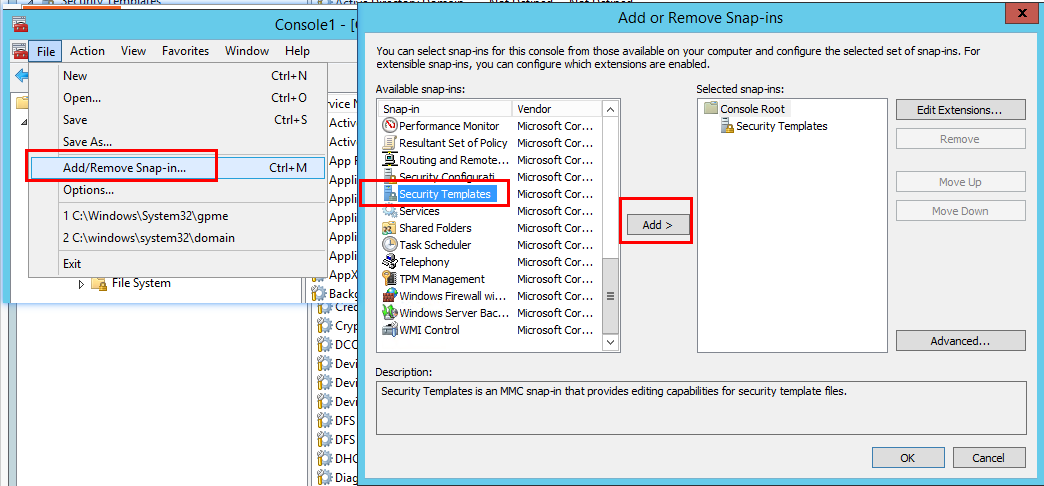Image resolution: width=1044 pixels, height=486 pixels.
Task: Click the Console Root folder icon
Action: [x=710, y=109]
